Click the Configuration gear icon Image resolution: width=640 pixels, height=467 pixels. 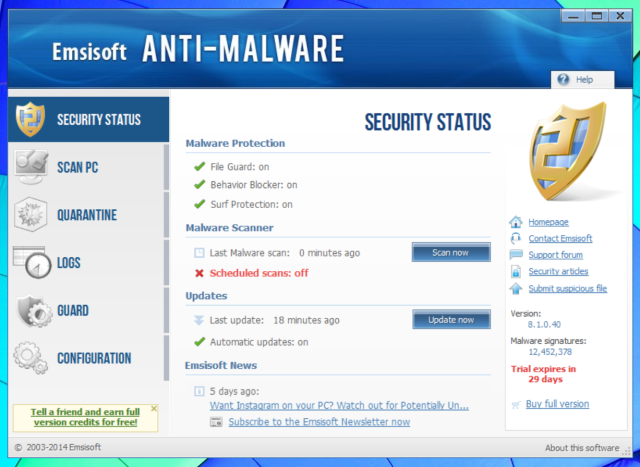click(31, 358)
